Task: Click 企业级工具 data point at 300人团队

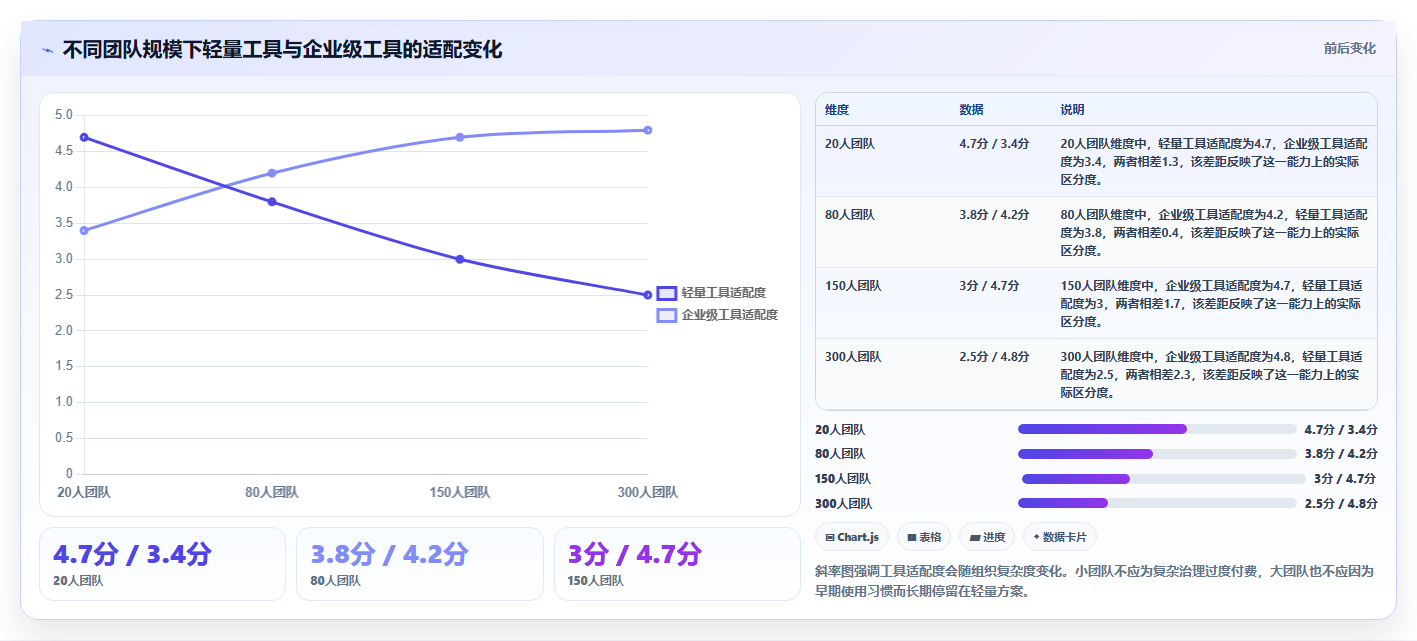Action: click(648, 130)
